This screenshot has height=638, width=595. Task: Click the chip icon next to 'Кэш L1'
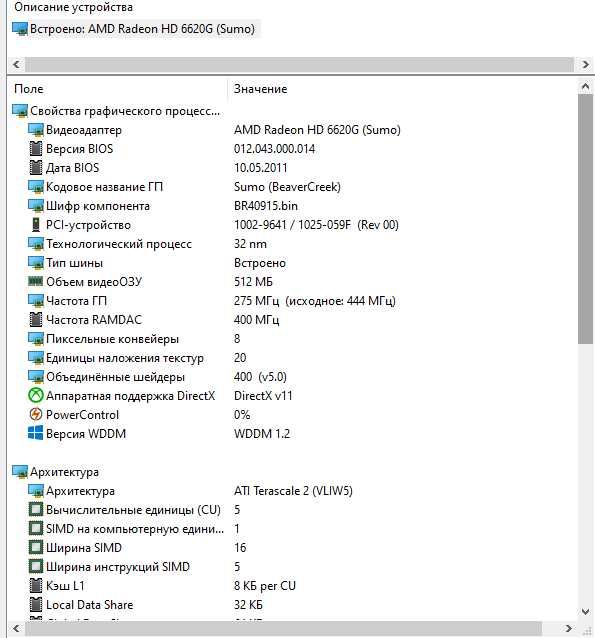coord(36,586)
